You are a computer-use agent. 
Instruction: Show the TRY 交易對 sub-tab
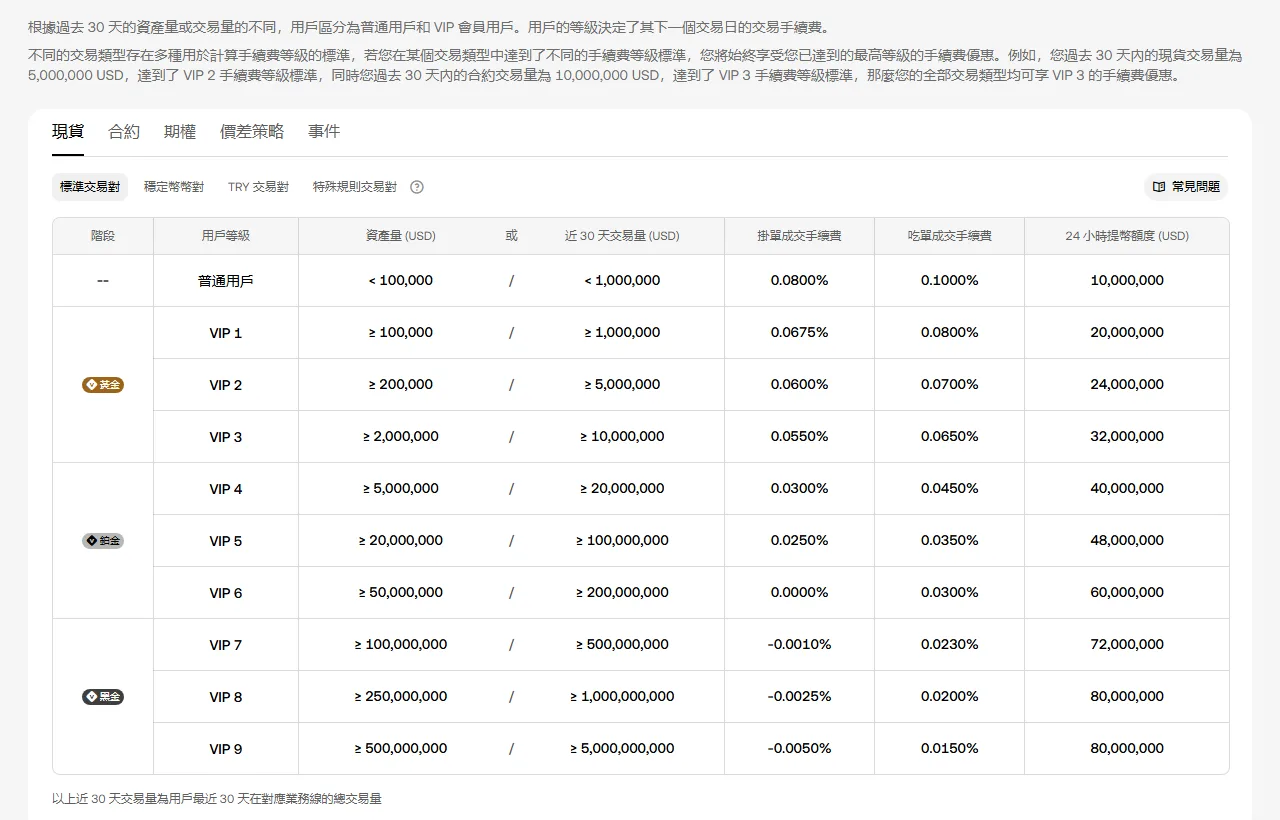point(258,187)
